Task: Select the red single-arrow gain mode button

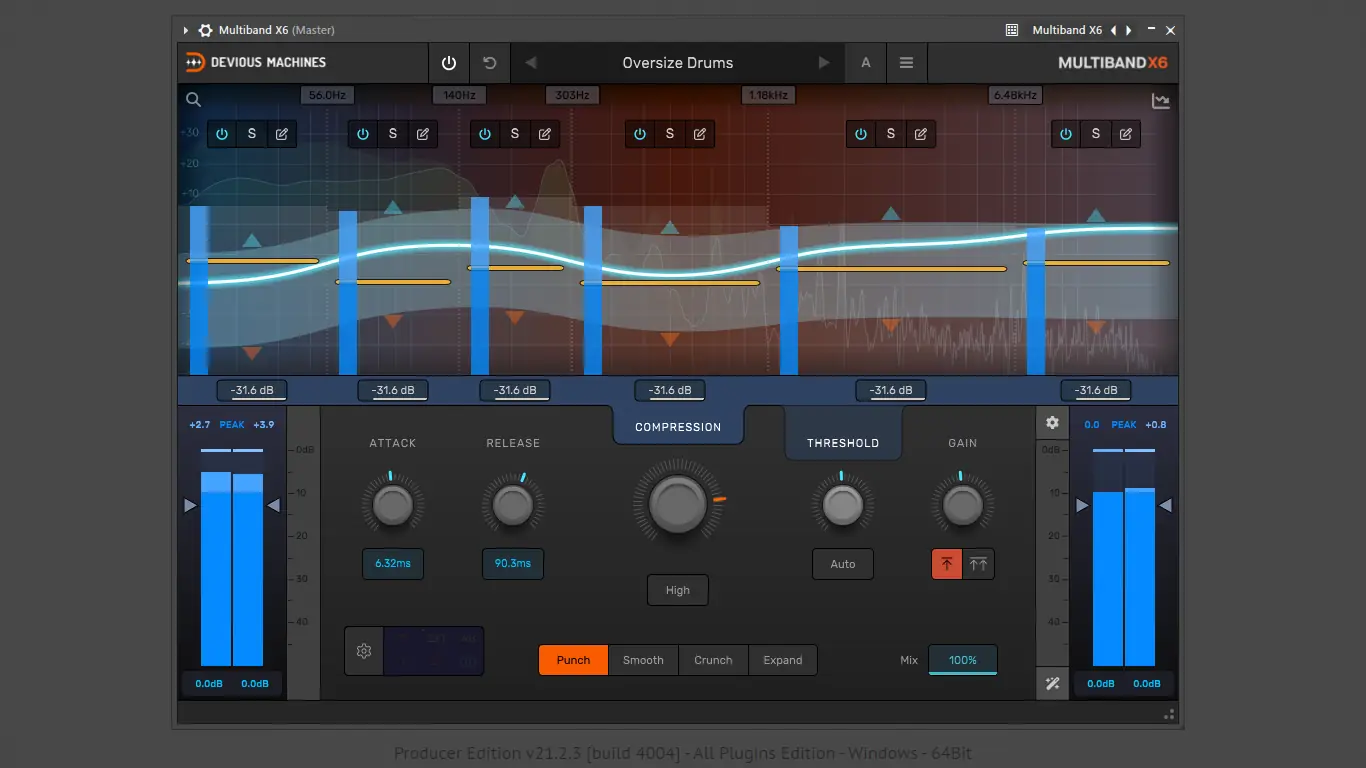Action: tap(947, 564)
